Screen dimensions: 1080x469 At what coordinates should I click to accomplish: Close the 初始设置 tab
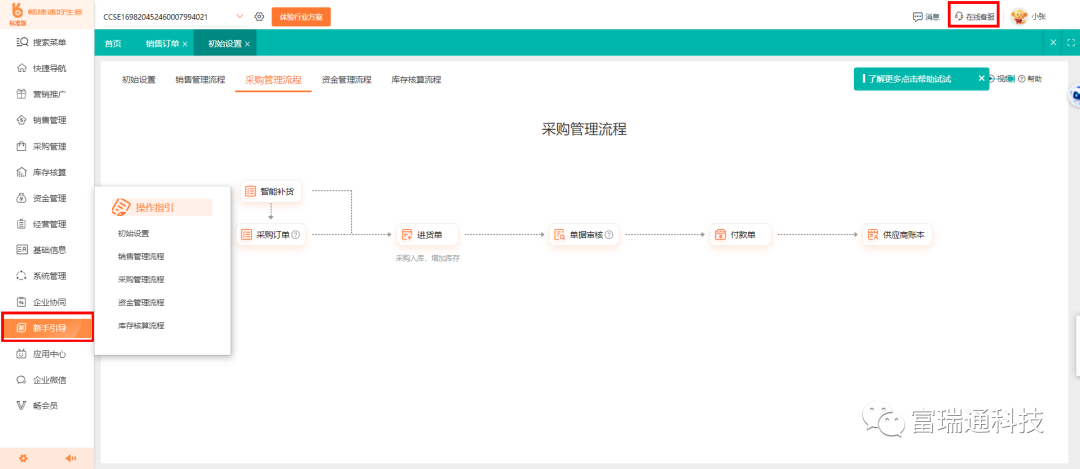point(247,44)
